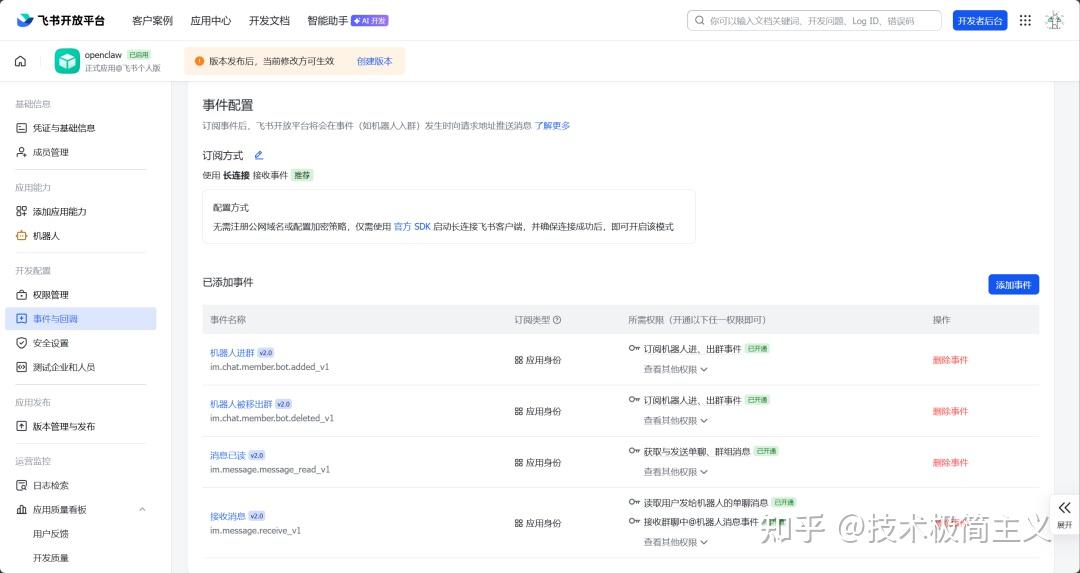Click the Feishu open platform logo
Screen dimensions: 1080x573
click(62, 20)
